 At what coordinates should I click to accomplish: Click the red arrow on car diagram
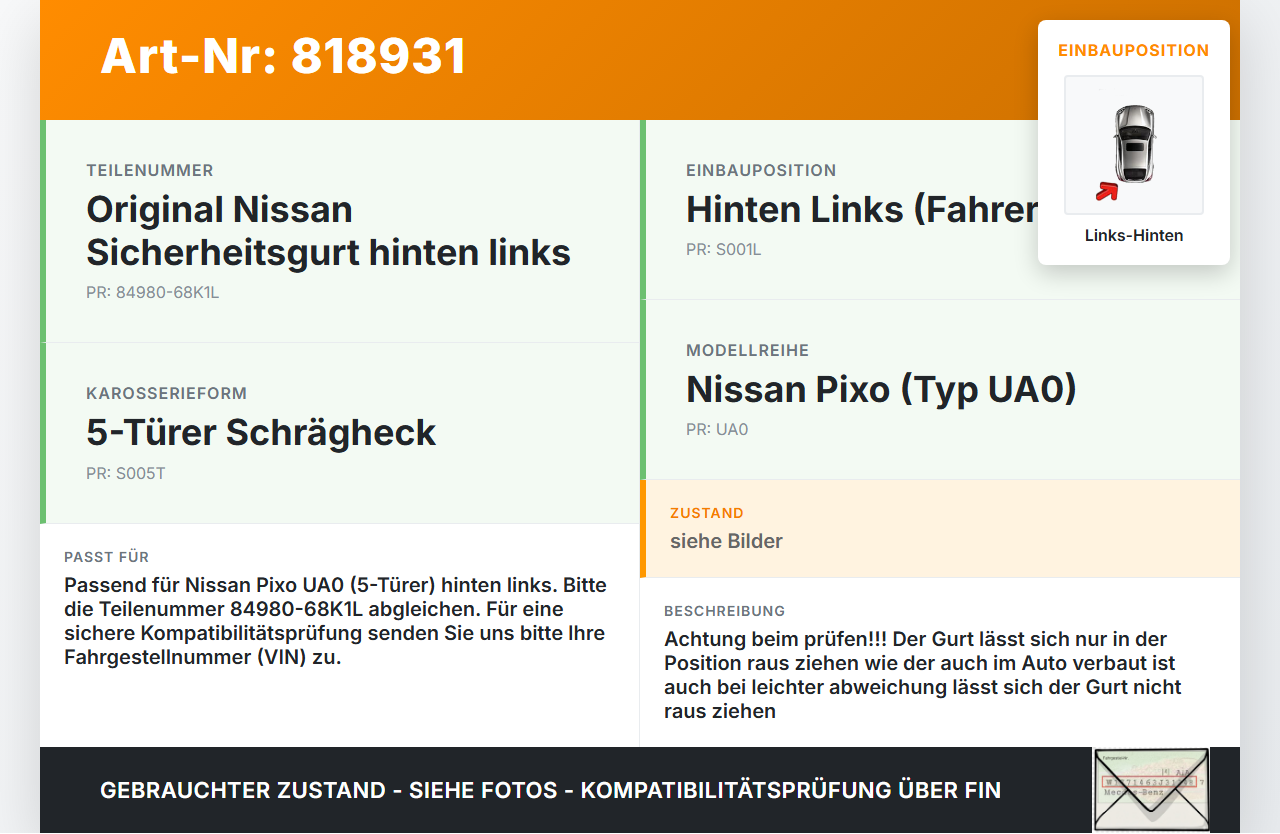pyautogui.click(x=1106, y=191)
